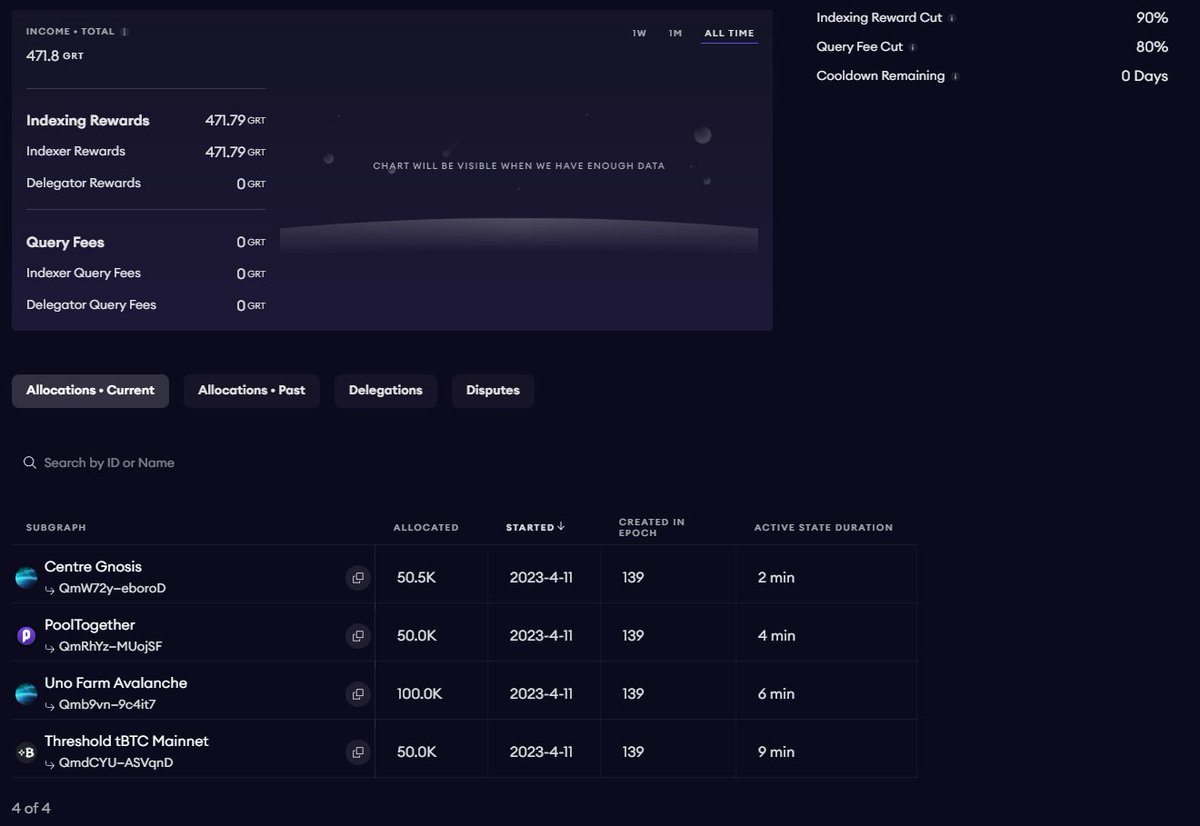Click 50.5K allocated value
Image resolution: width=1200 pixels, height=826 pixels.
[416, 577]
